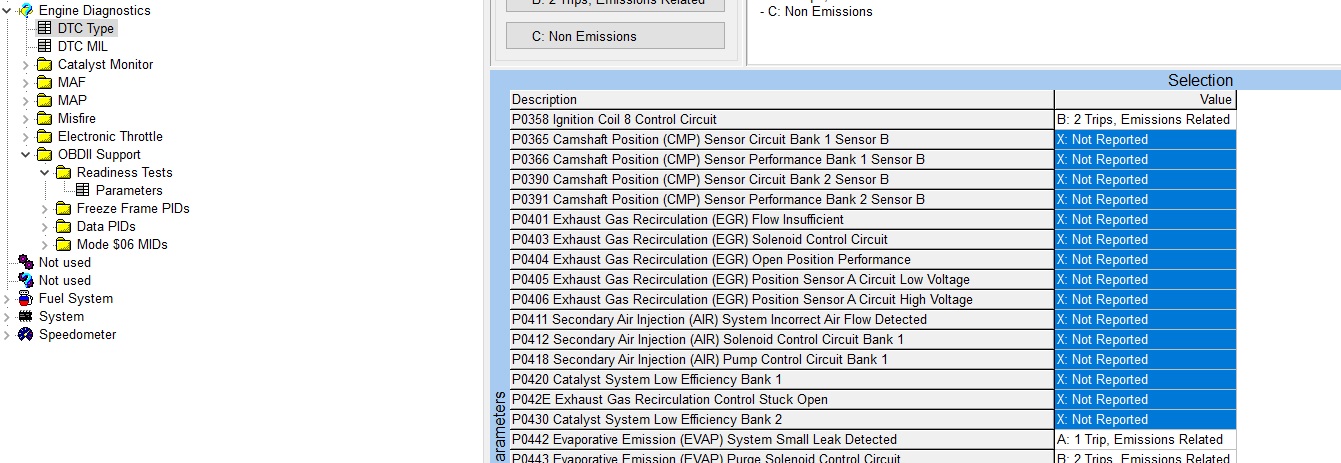Expand the MAF folder node
This screenshot has height=463, width=1341.
[26, 83]
